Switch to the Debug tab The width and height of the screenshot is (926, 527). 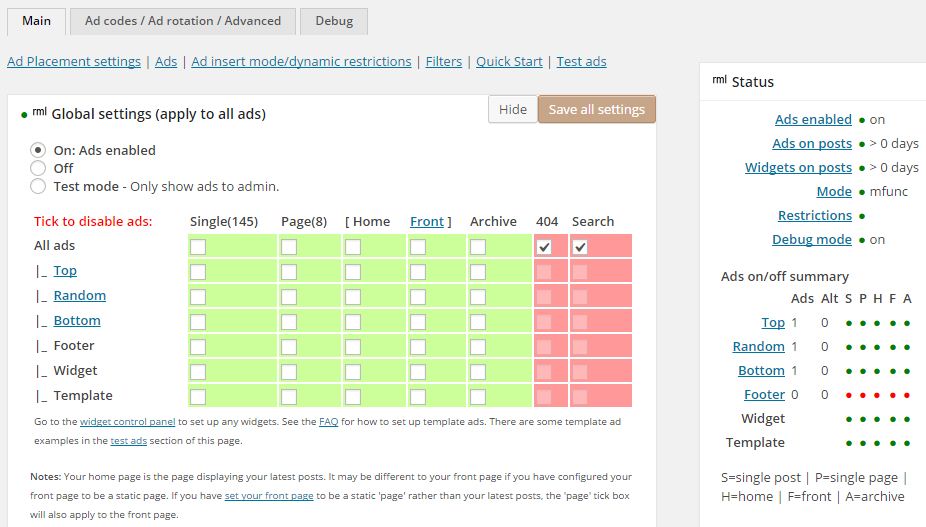tap(333, 21)
